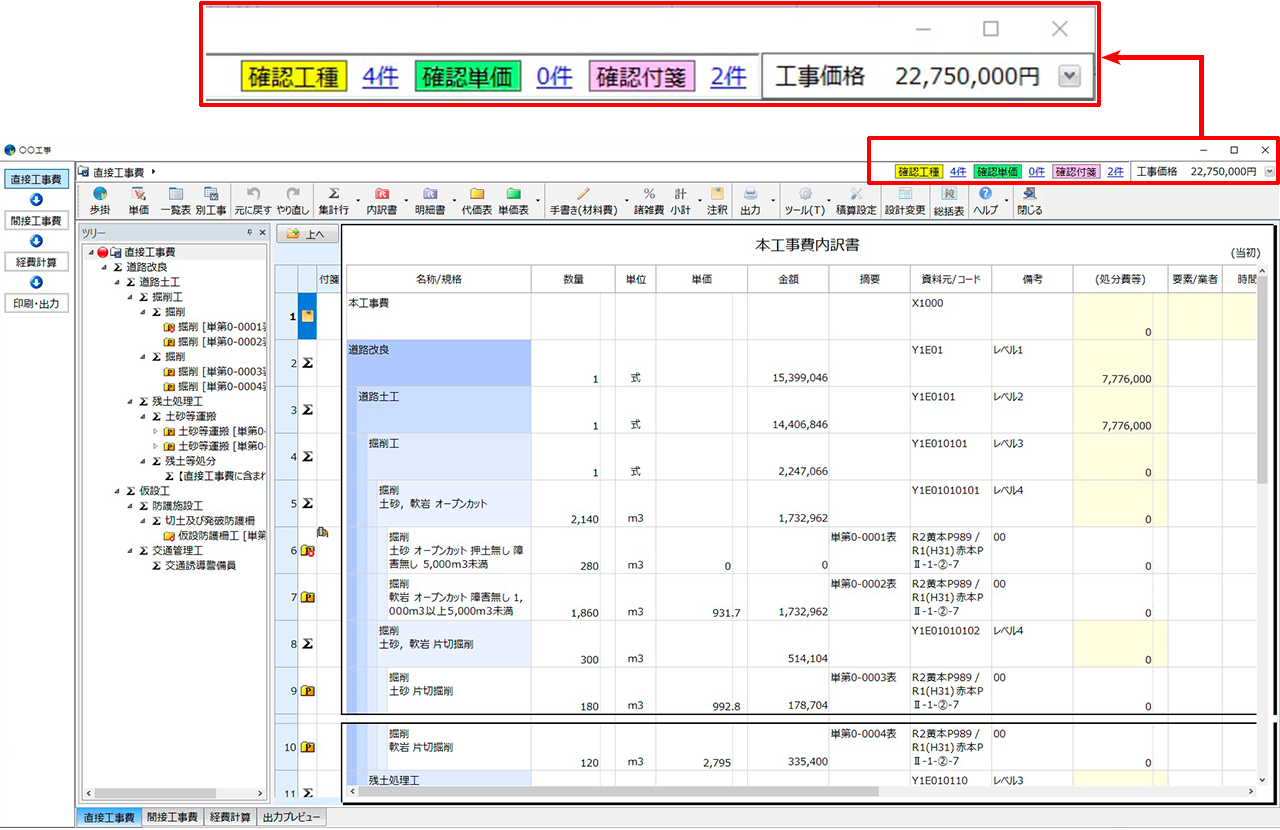Go to 経費計算 step in left sidebar
This screenshot has width=1280, height=830.
point(36,262)
